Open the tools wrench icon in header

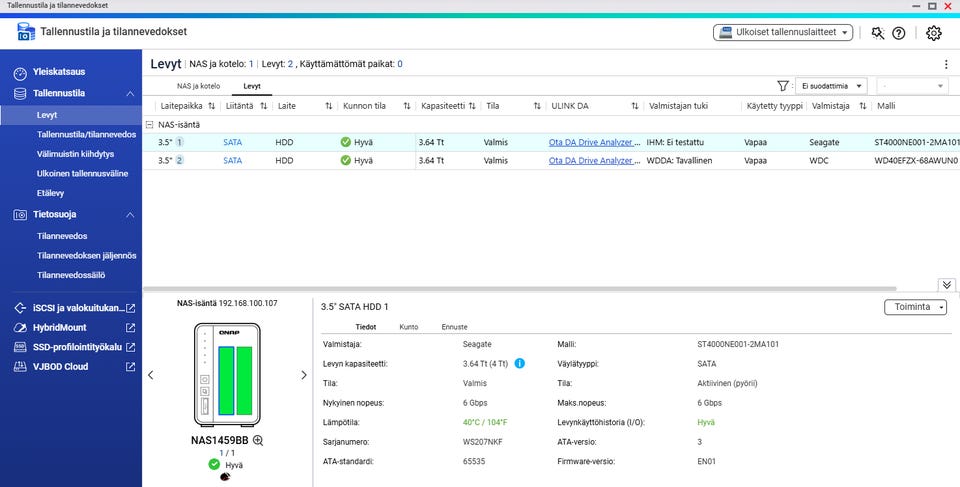coord(878,33)
